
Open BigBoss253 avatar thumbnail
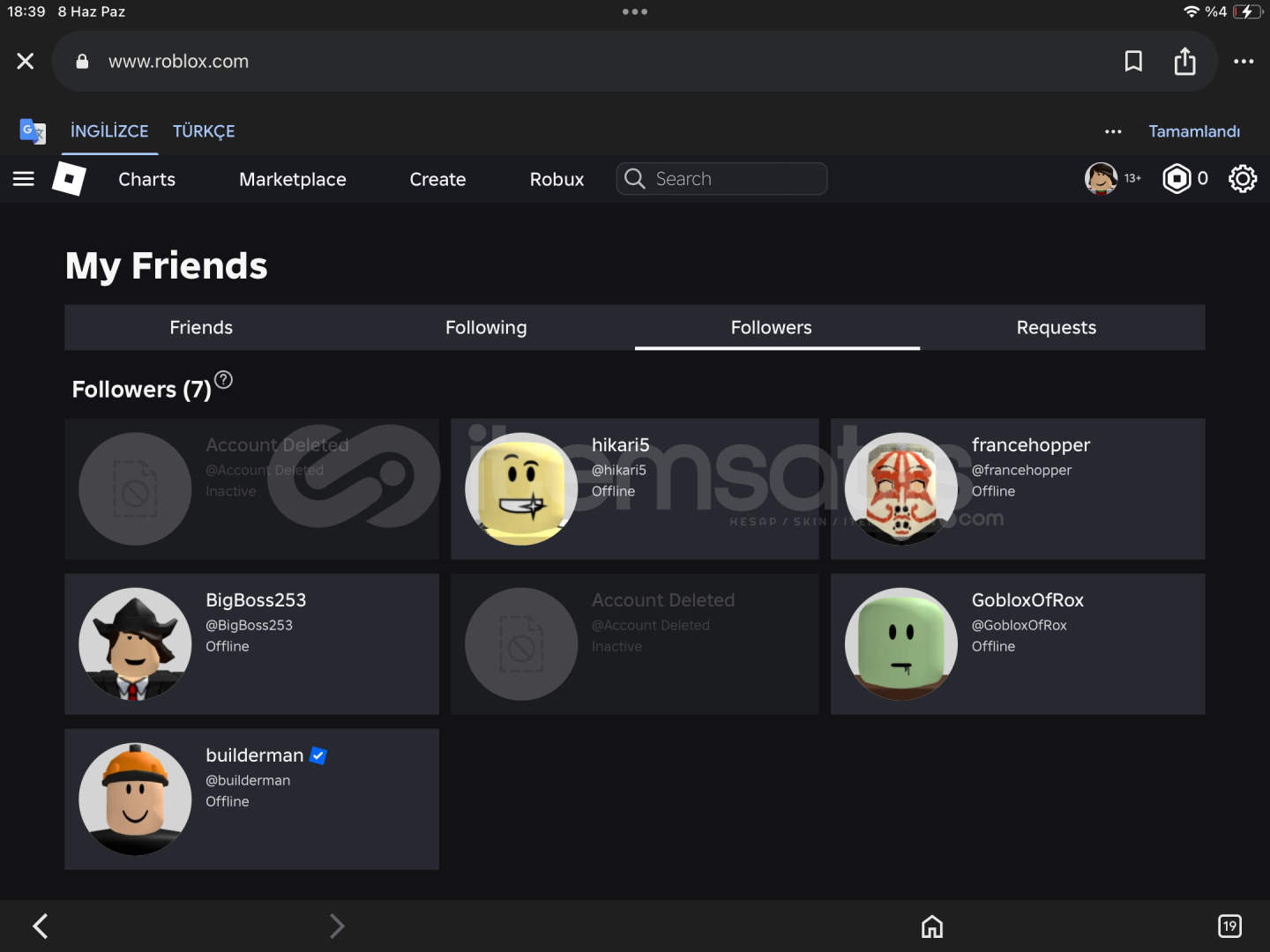coord(135,643)
